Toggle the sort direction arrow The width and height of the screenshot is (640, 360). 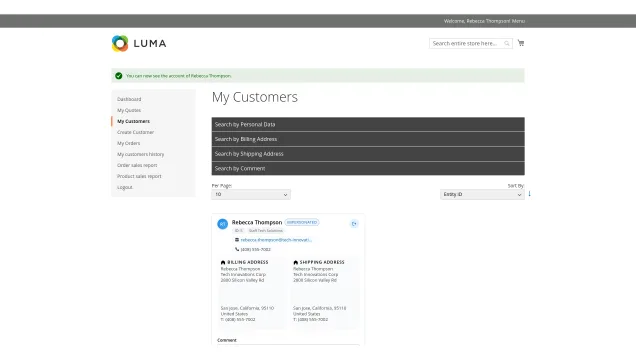tap(529, 194)
